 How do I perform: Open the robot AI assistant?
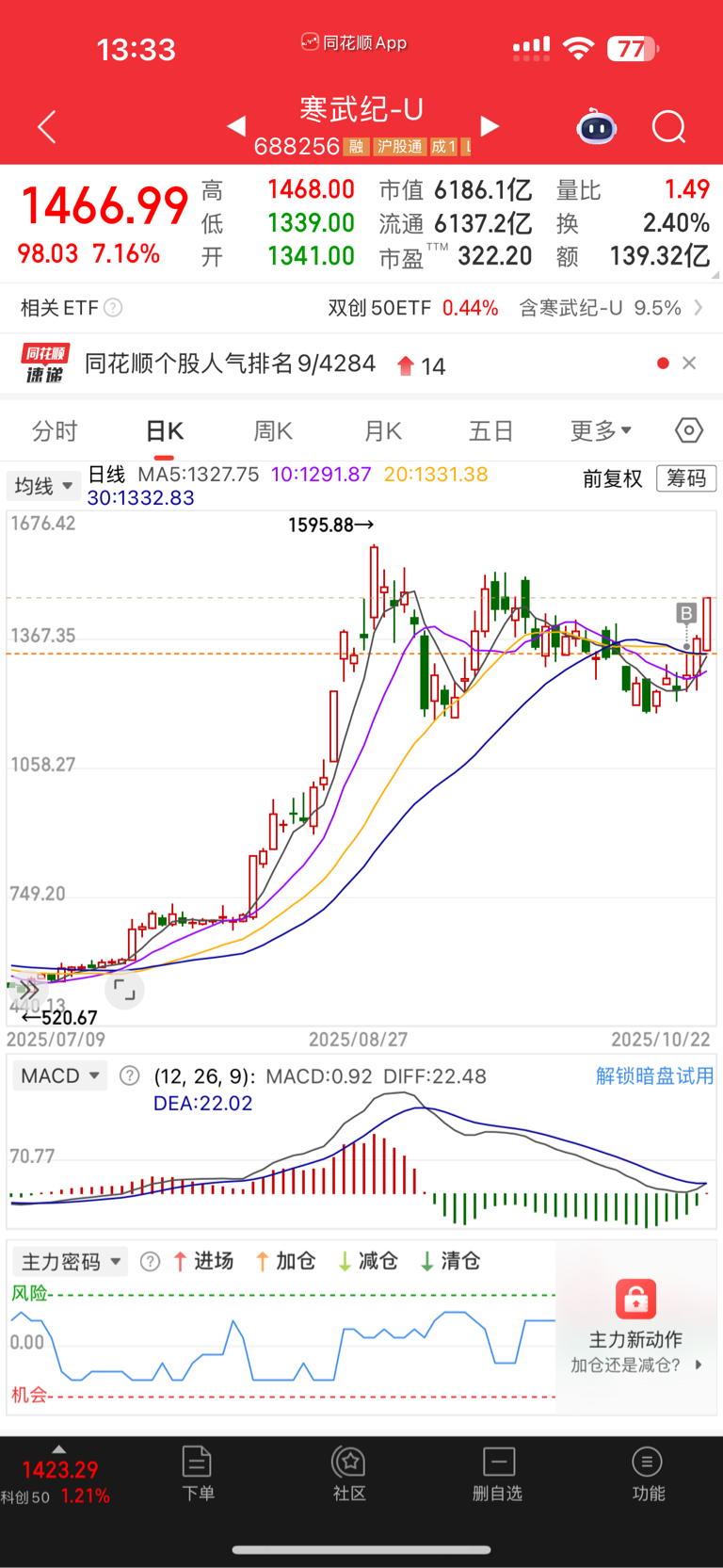click(x=596, y=126)
